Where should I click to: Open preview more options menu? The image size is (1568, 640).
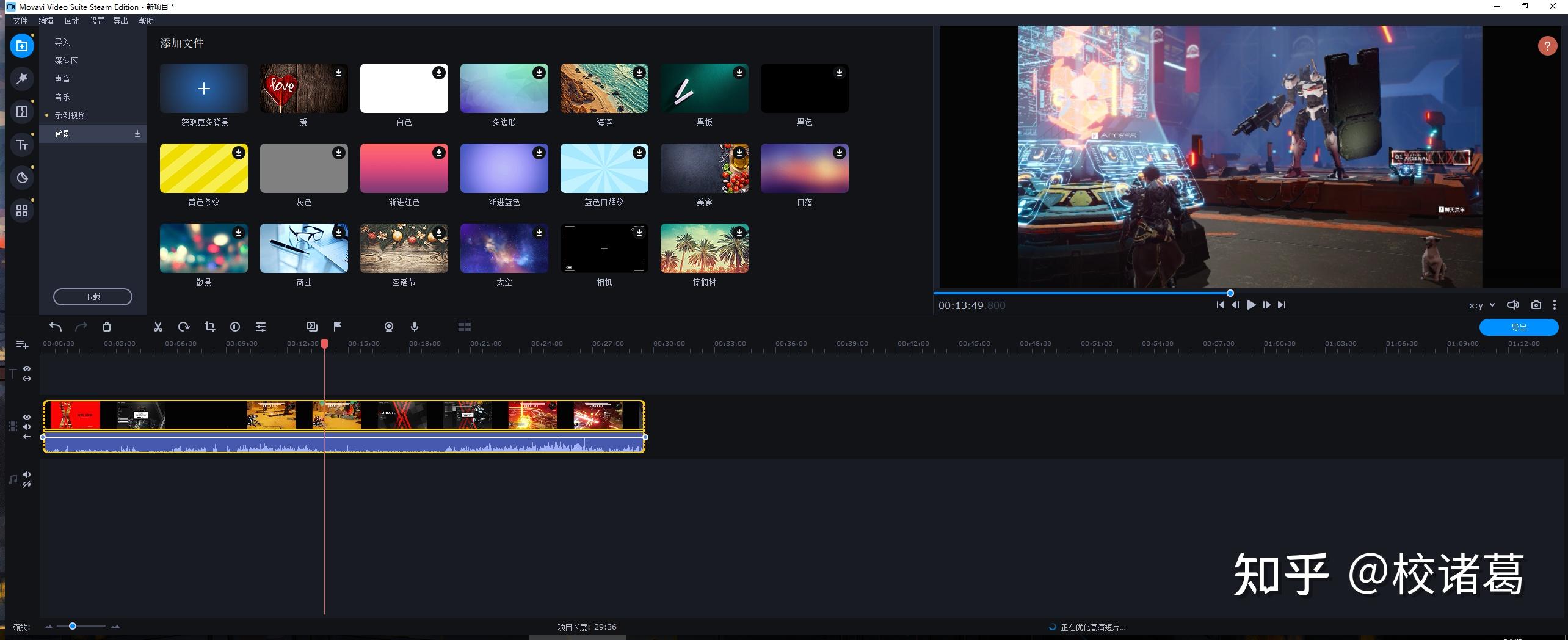(x=1555, y=305)
